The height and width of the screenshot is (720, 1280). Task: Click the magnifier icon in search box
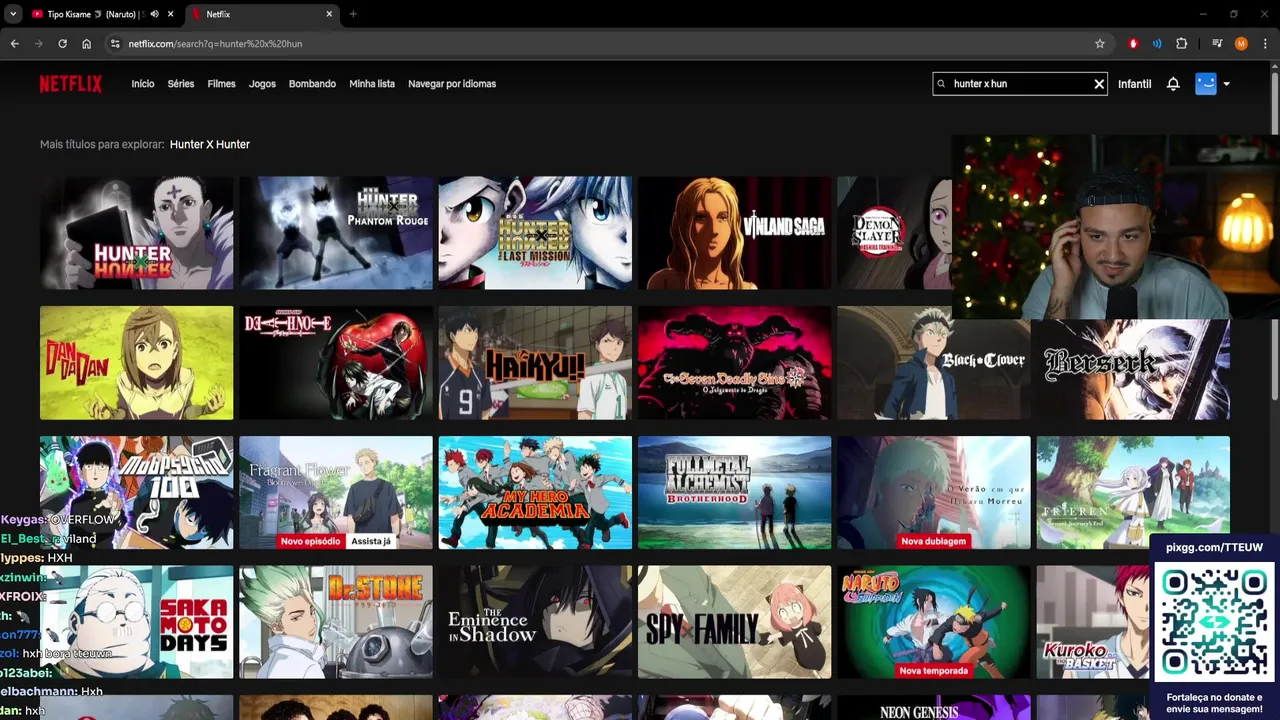tap(942, 84)
